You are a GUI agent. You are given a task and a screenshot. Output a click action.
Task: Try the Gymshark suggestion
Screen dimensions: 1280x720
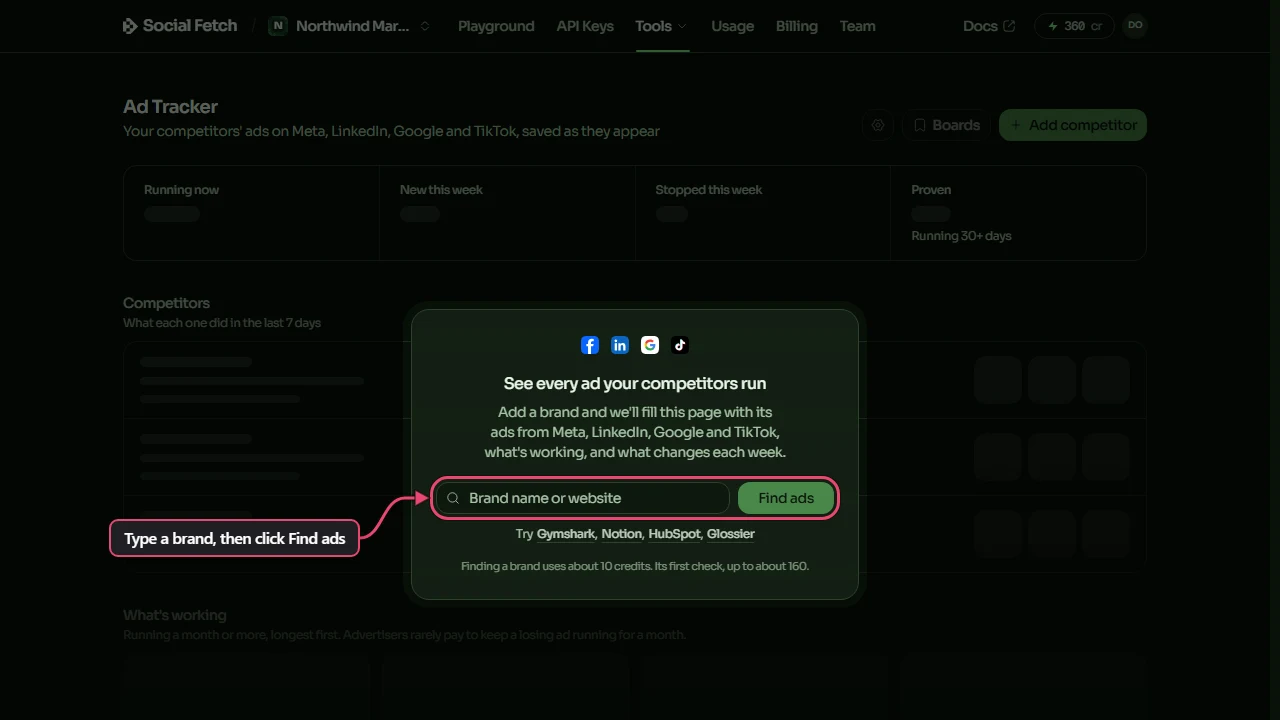coord(566,534)
